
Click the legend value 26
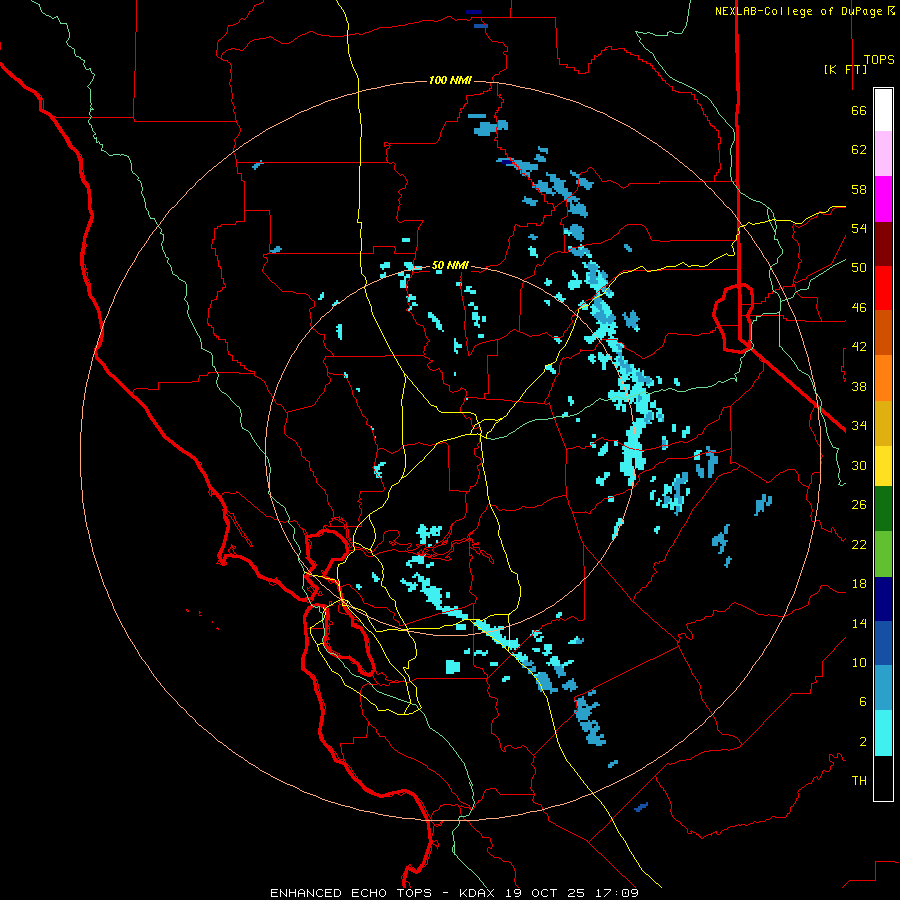(x=859, y=505)
